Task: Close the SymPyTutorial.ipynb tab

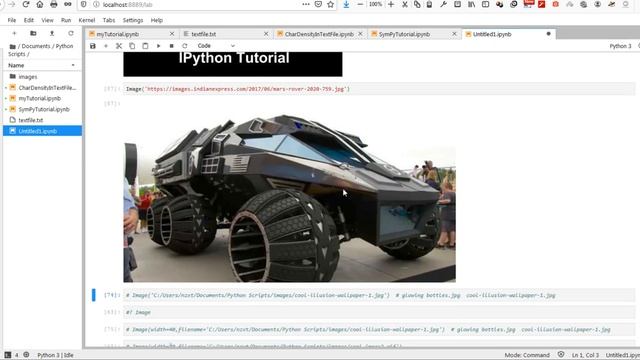Action: (454, 34)
